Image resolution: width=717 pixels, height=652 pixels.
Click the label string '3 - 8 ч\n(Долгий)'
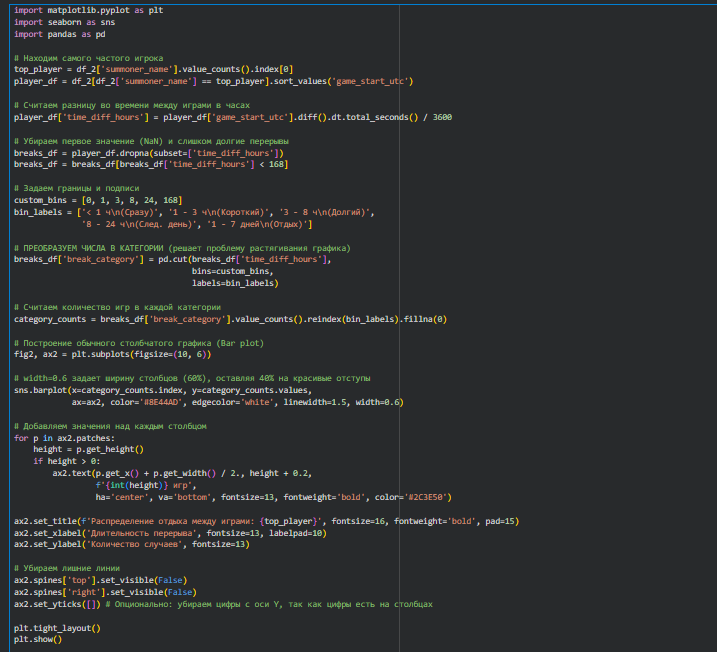pos(326,212)
